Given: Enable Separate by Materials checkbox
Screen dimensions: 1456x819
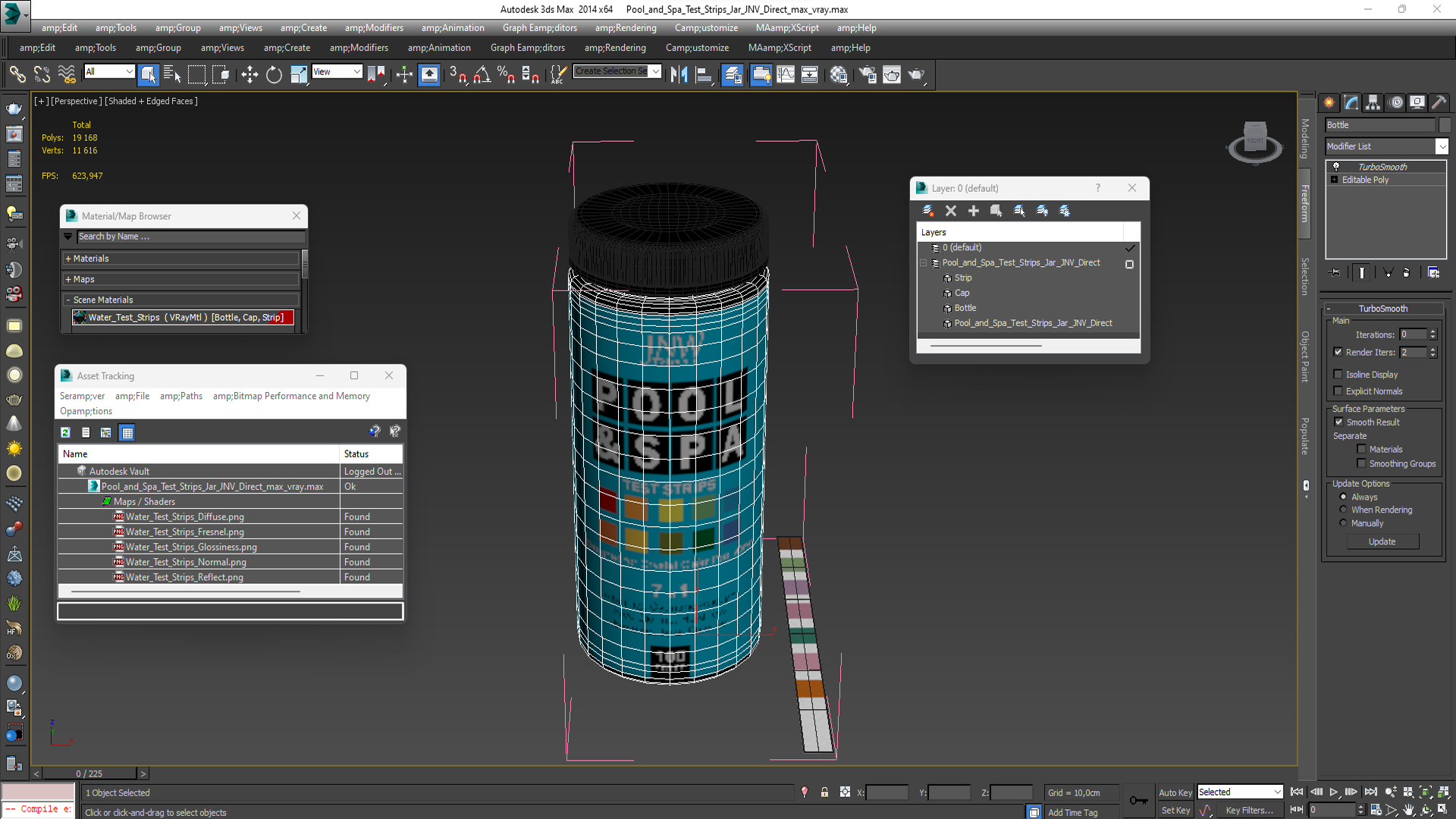Looking at the screenshot, I should tap(1361, 449).
